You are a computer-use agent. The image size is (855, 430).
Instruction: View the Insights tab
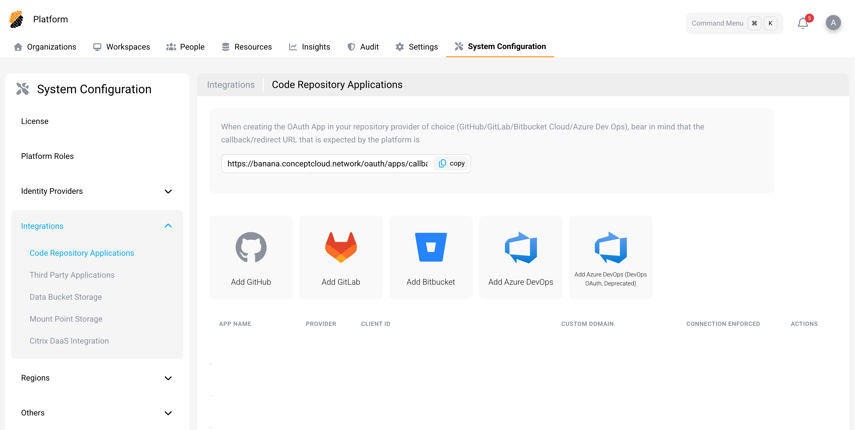309,47
